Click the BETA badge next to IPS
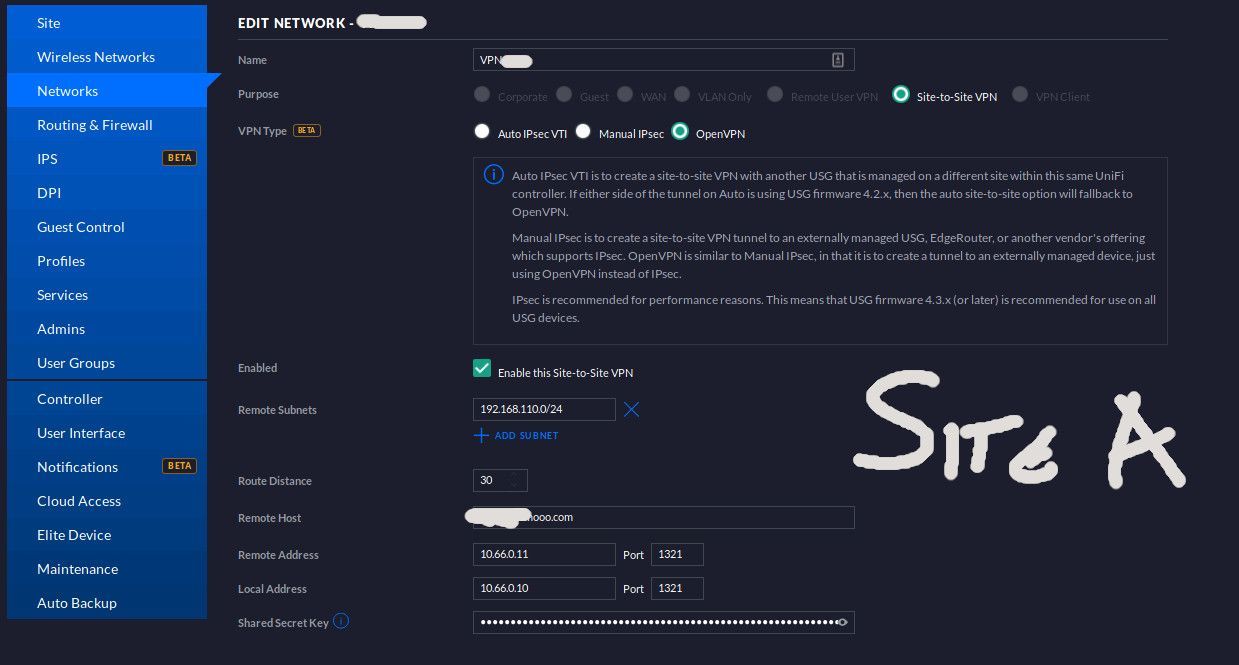 pos(179,158)
